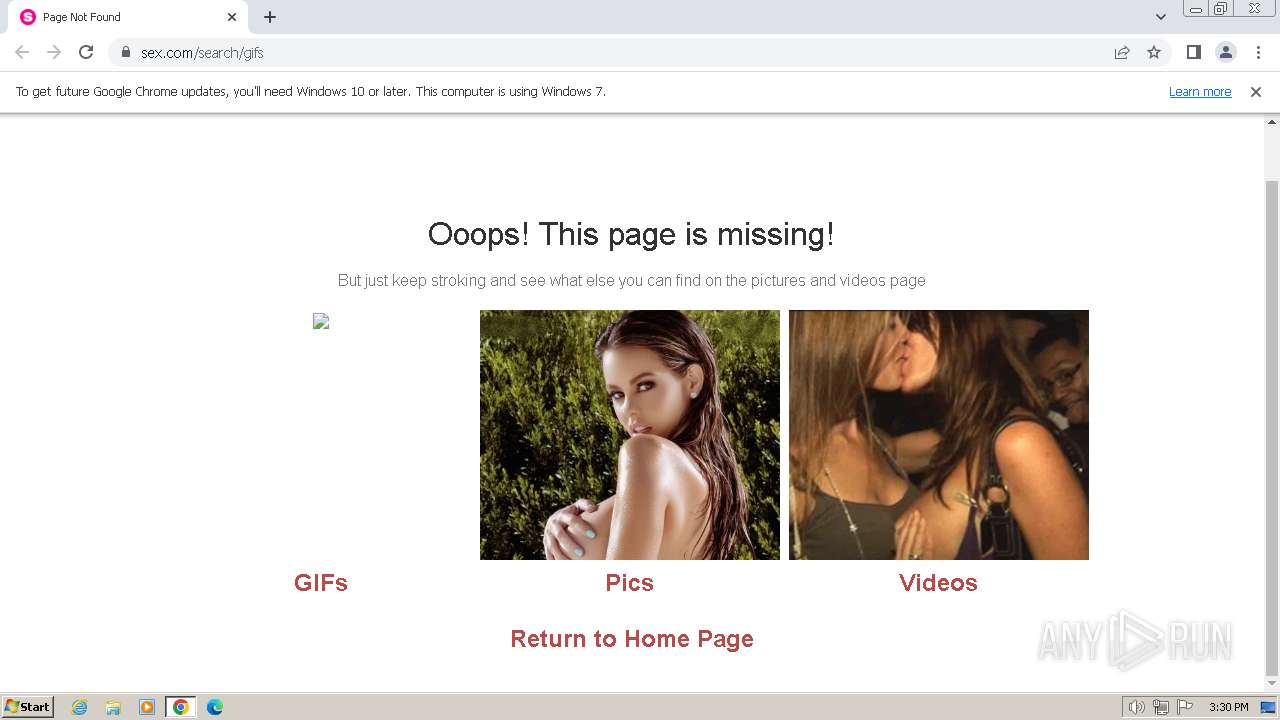The height and width of the screenshot is (720, 1280).
Task: Open Action Center flag icon
Action: [1185, 707]
